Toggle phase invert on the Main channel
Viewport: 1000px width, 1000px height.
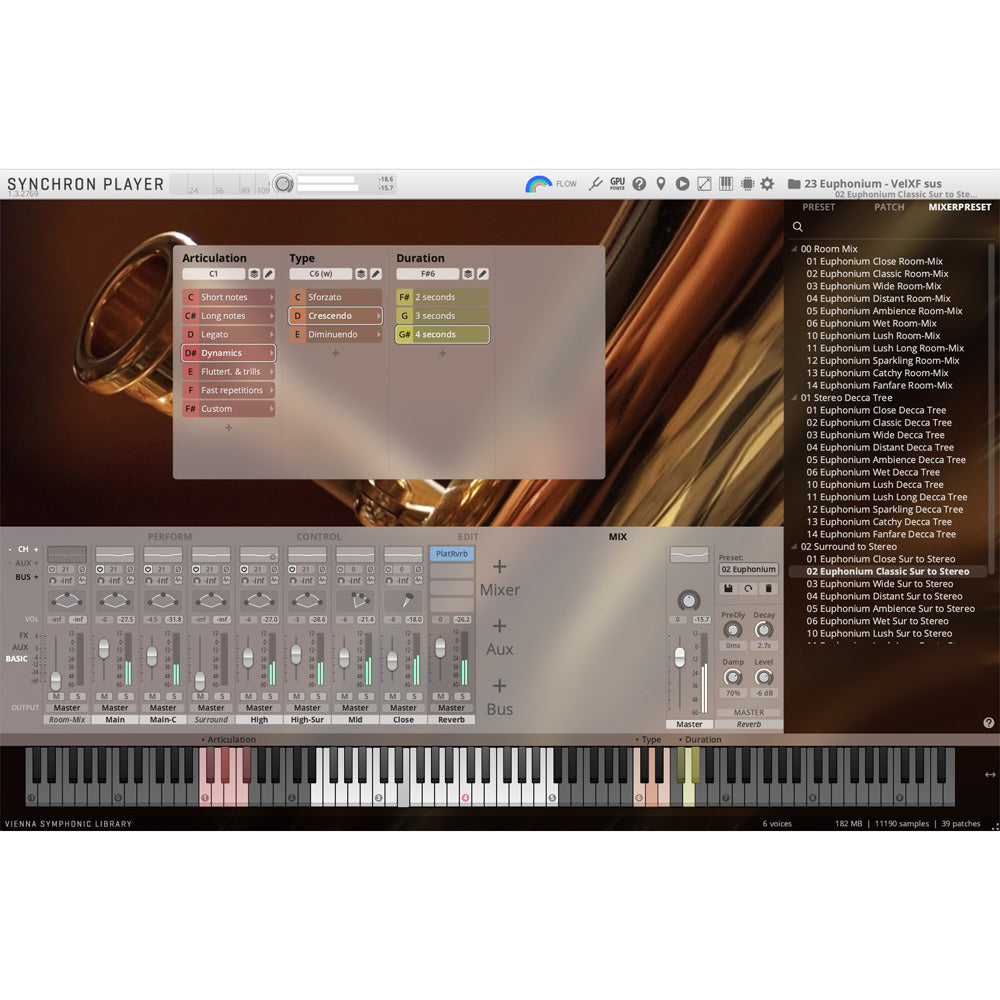130,570
